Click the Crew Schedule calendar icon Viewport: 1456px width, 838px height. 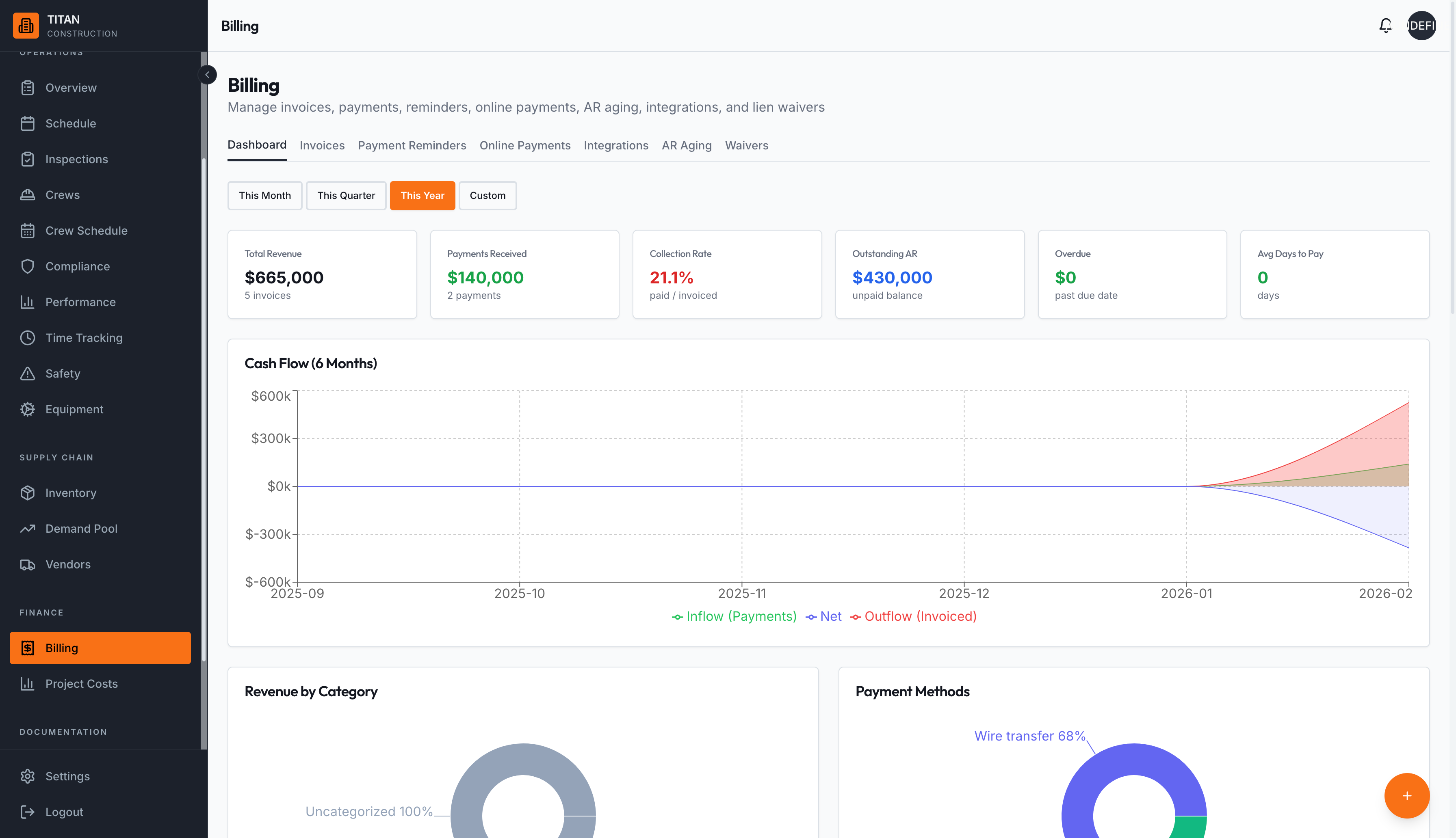[28, 231]
